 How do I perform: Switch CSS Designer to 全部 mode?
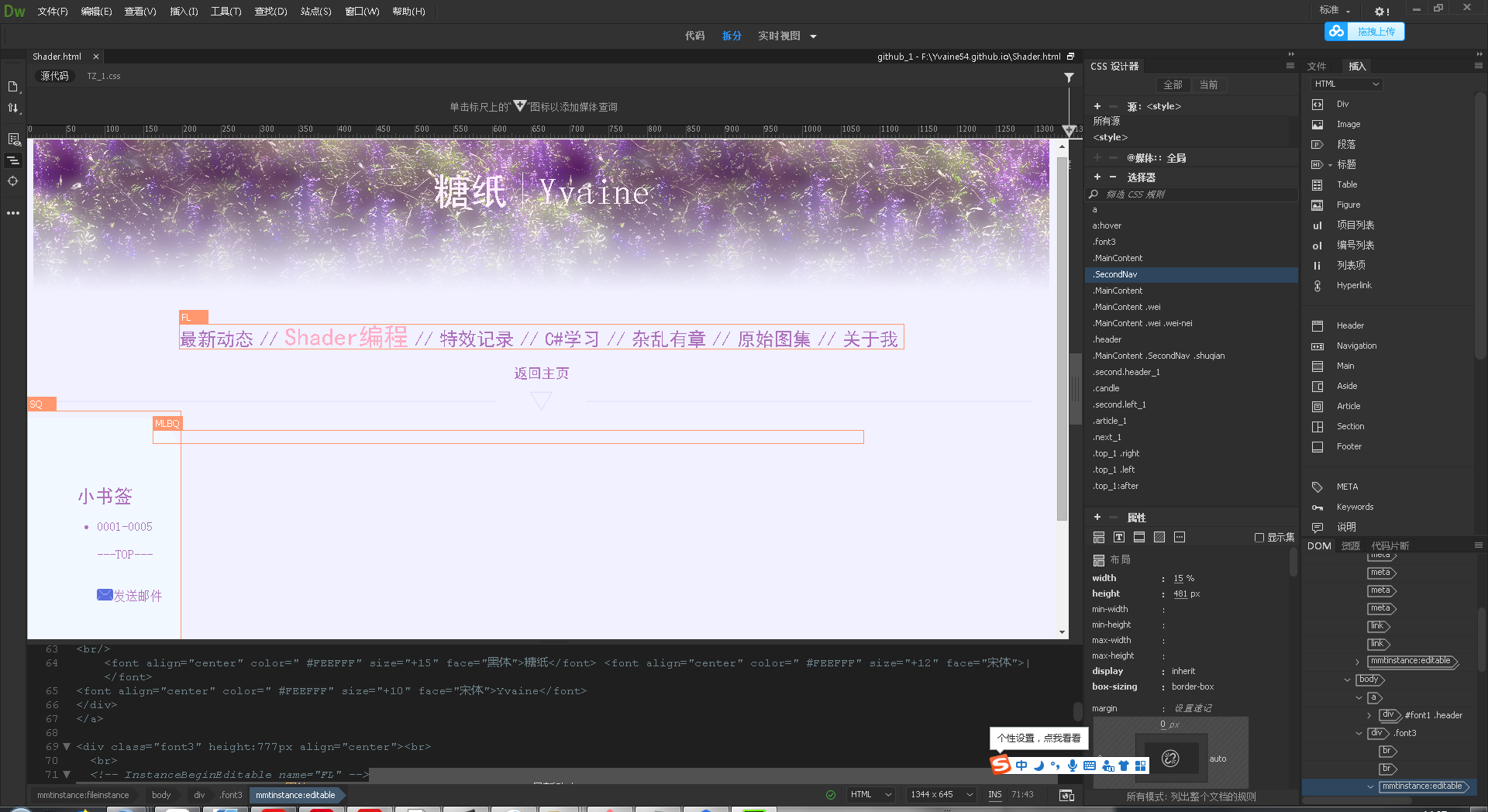click(x=1173, y=84)
